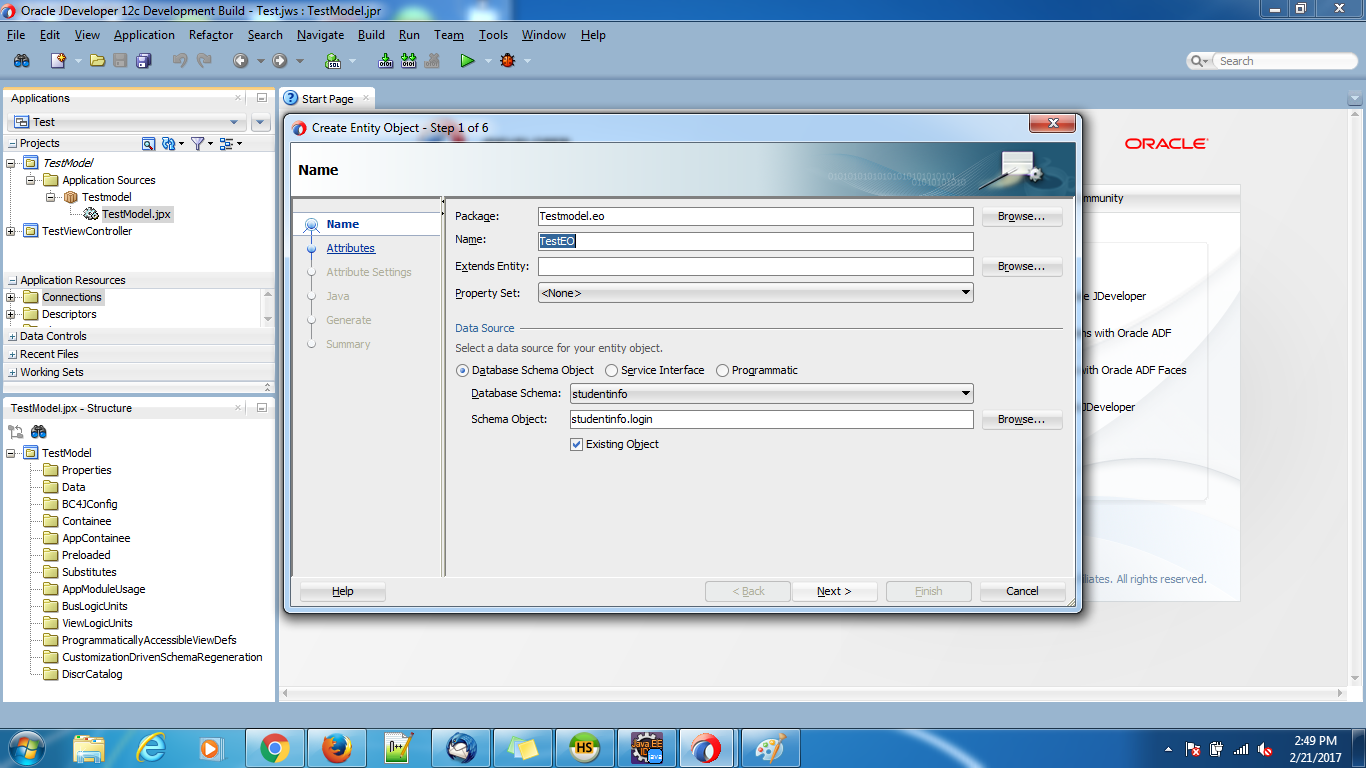The width and height of the screenshot is (1366, 768).
Task: Launch Google Chrome from the taskbar
Action: click(275, 747)
